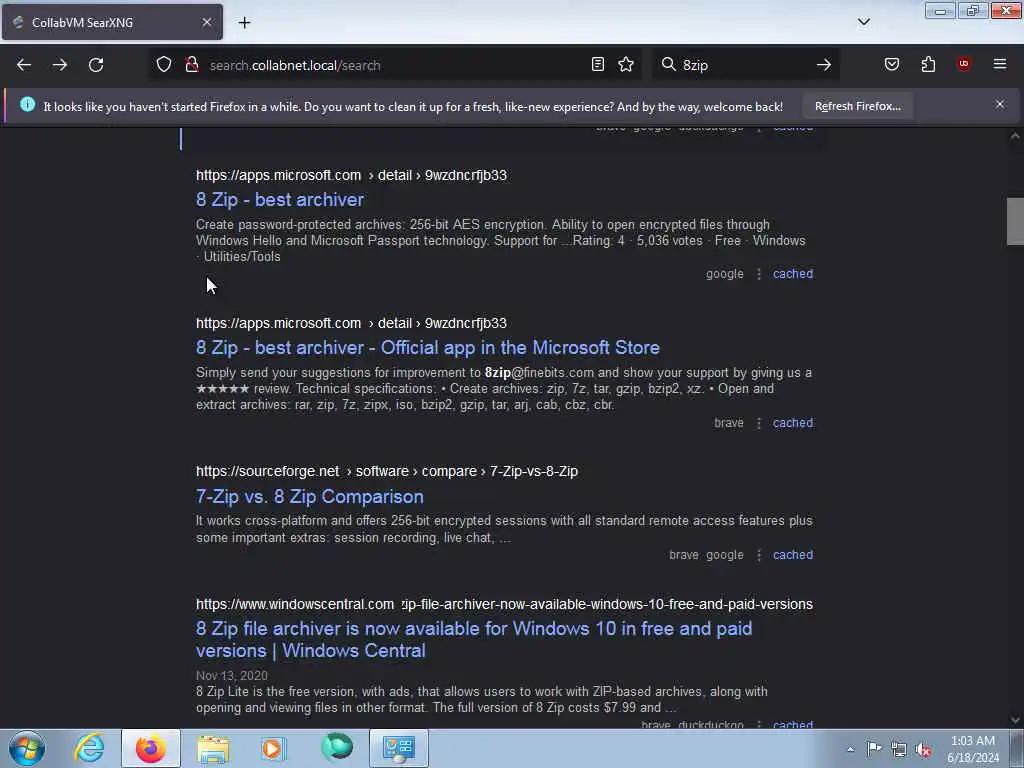Viewport: 1024px width, 768px height.
Task: Open control panel app in taskbar
Action: point(399,748)
